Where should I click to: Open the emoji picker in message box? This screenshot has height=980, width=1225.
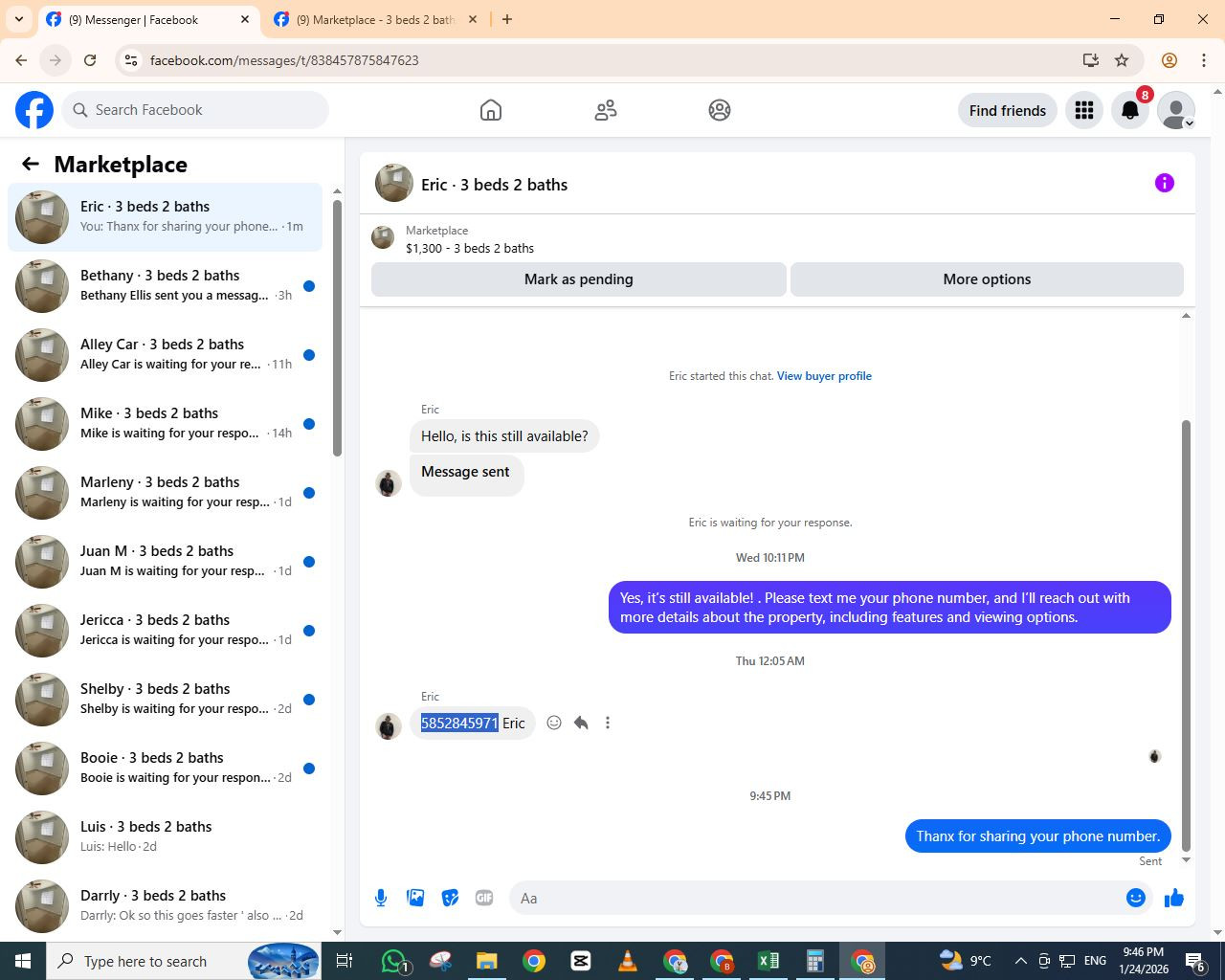click(1136, 898)
